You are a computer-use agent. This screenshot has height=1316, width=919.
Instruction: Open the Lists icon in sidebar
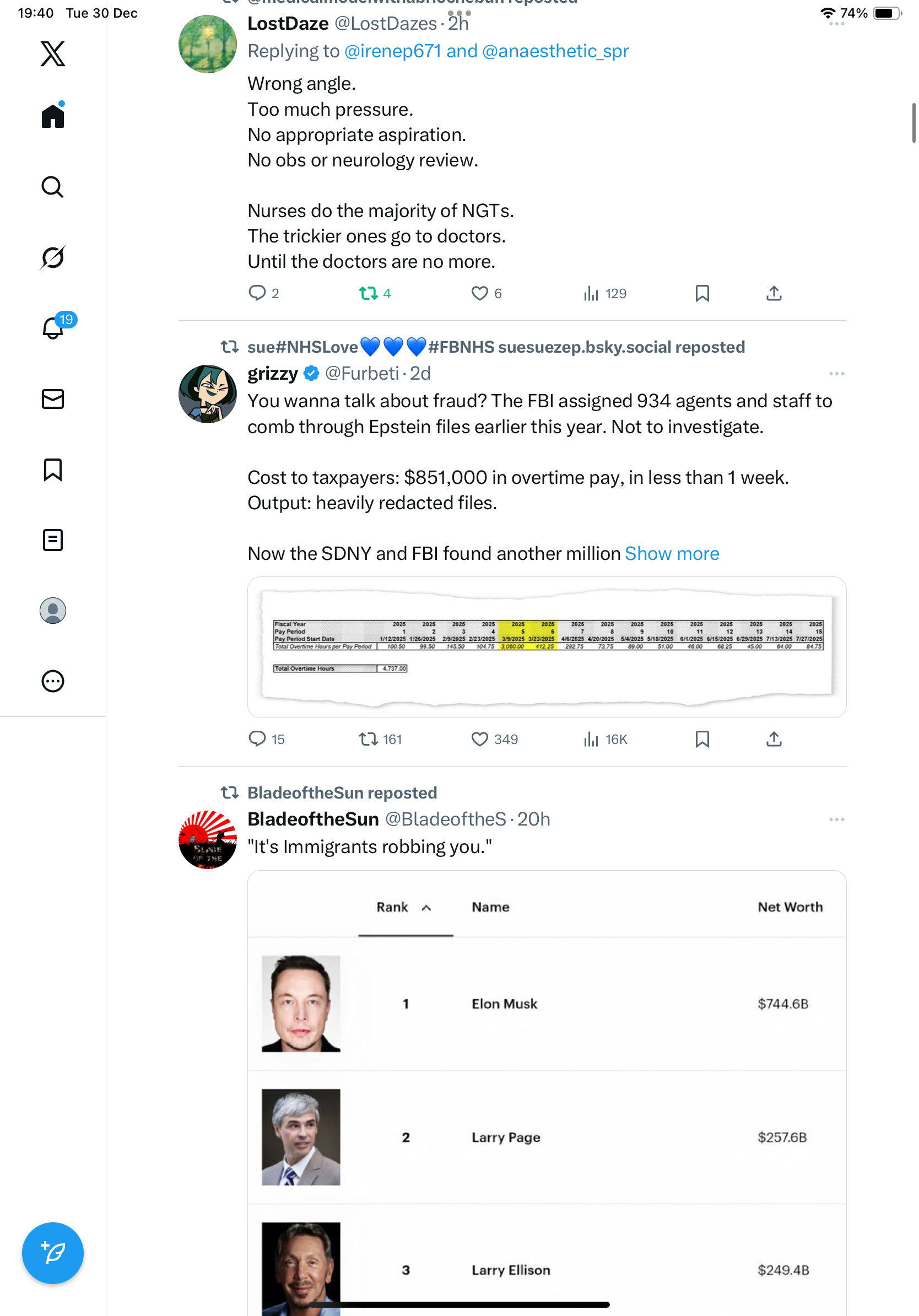(53, 540)
